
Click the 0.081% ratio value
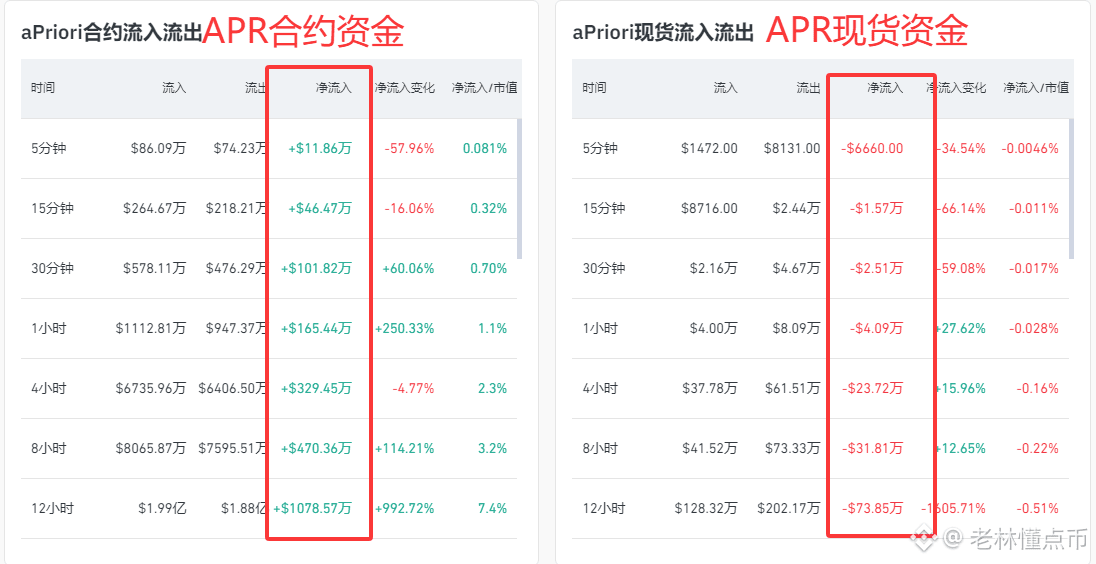tap(485, 148)
